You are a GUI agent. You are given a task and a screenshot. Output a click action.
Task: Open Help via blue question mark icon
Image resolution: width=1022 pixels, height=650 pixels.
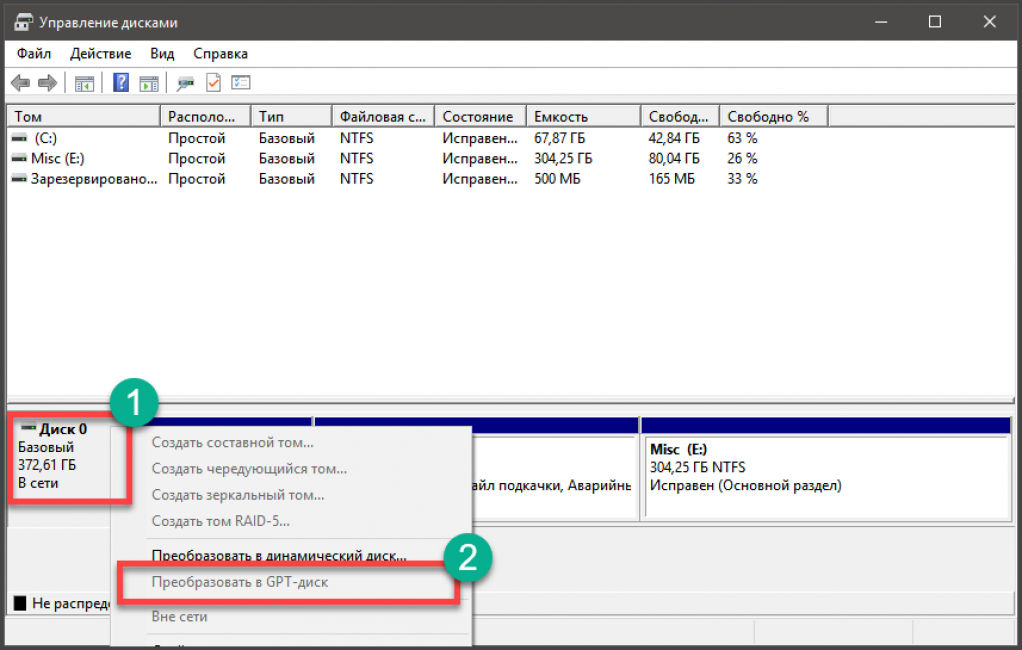121,83
